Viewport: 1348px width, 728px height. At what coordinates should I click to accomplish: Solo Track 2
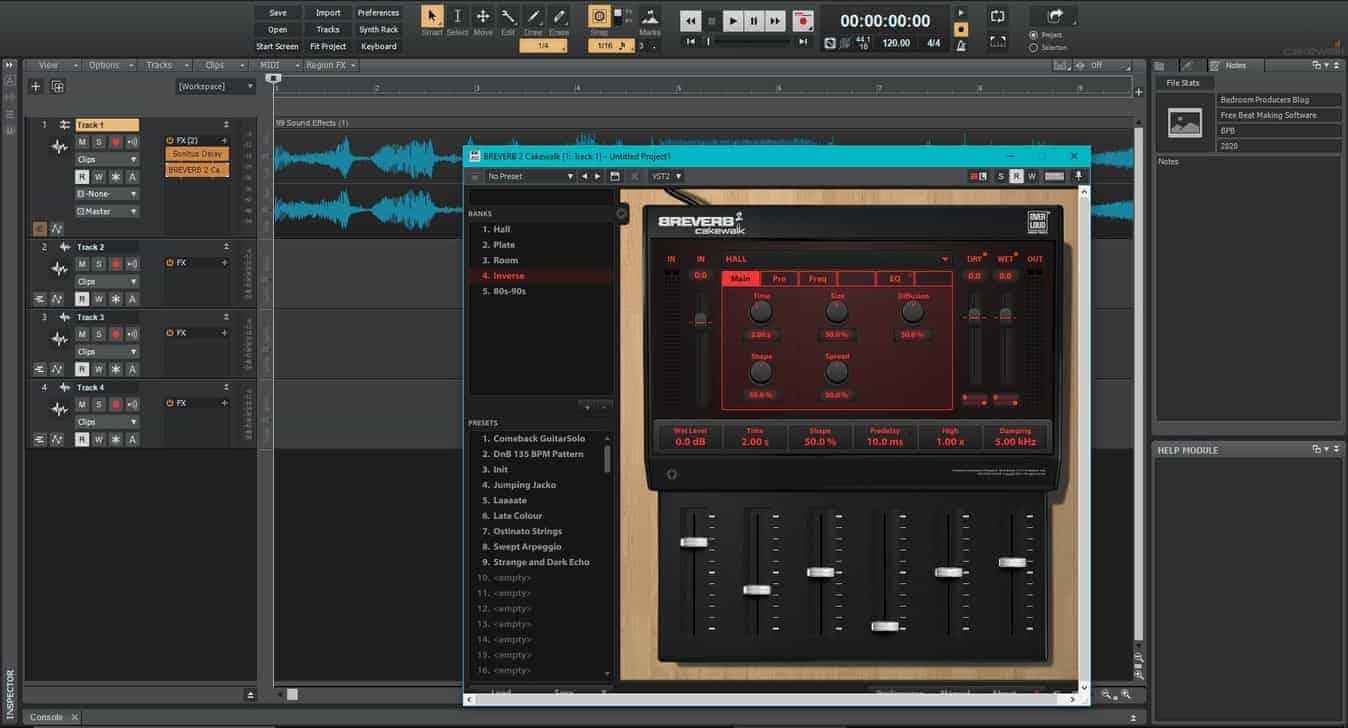pyautogui.click(x=99, y=264)
